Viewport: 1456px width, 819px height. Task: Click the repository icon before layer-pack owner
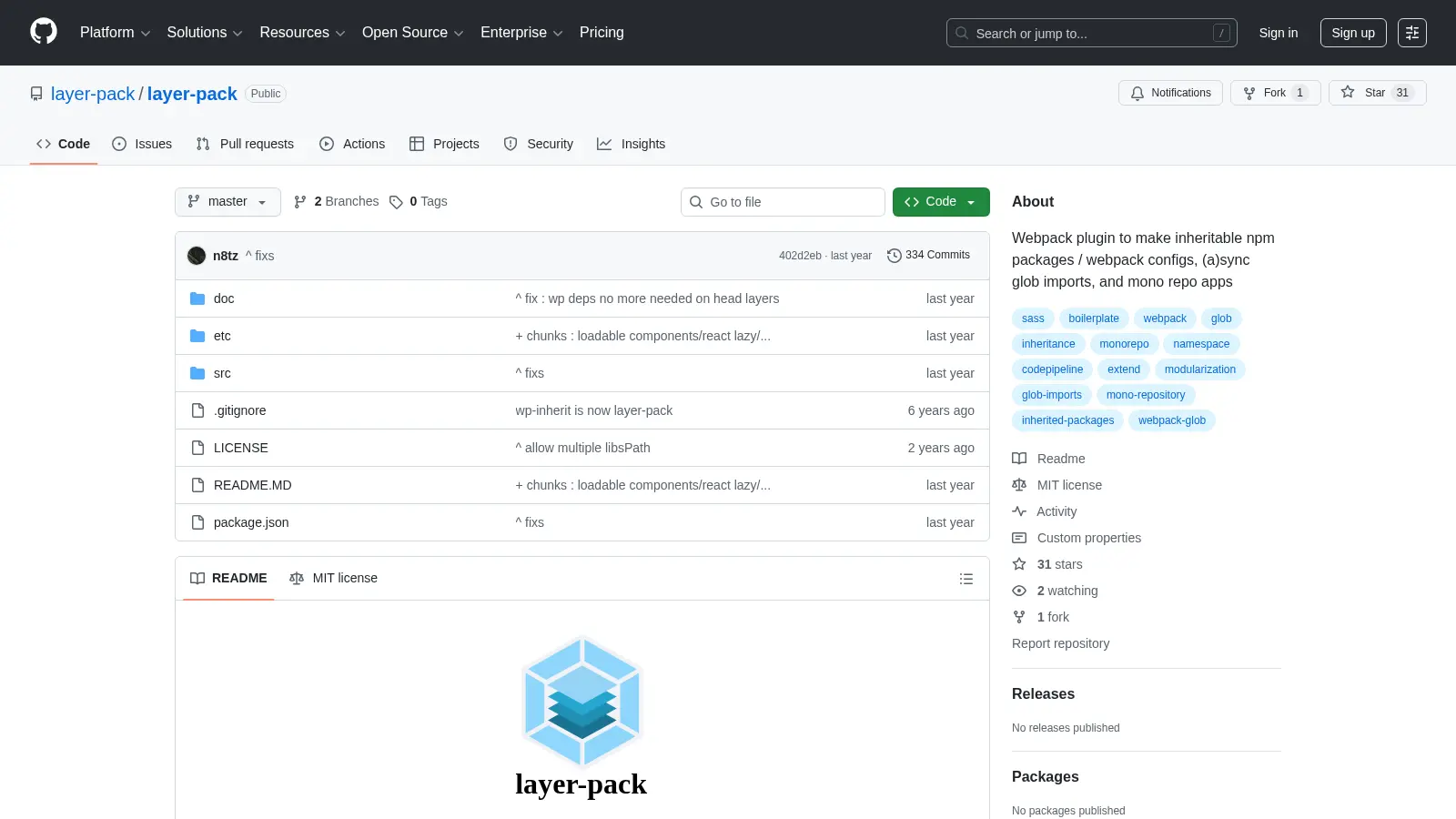point(36,94)
